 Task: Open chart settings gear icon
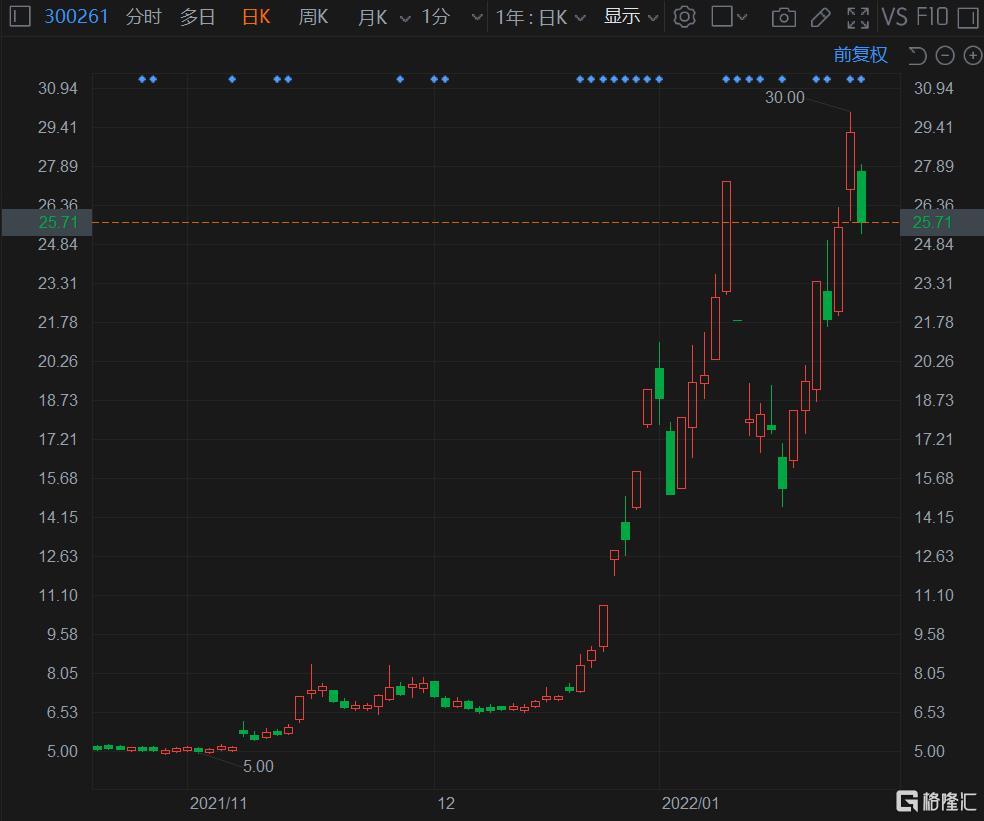(x=684, y=17)
